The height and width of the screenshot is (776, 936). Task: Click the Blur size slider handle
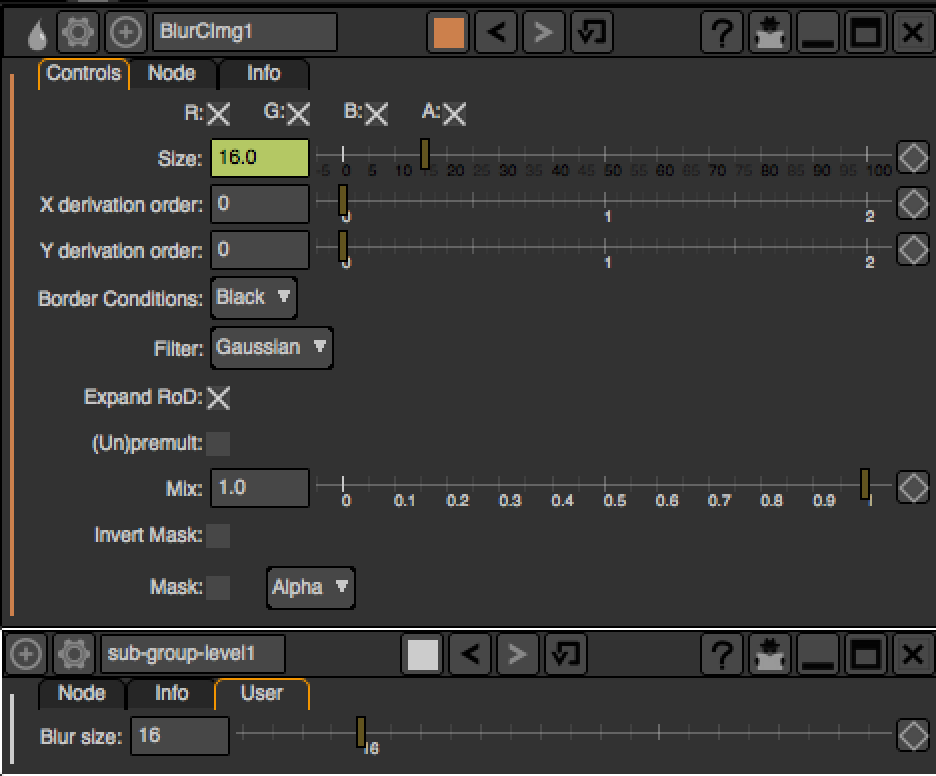[x=361, y=732]
